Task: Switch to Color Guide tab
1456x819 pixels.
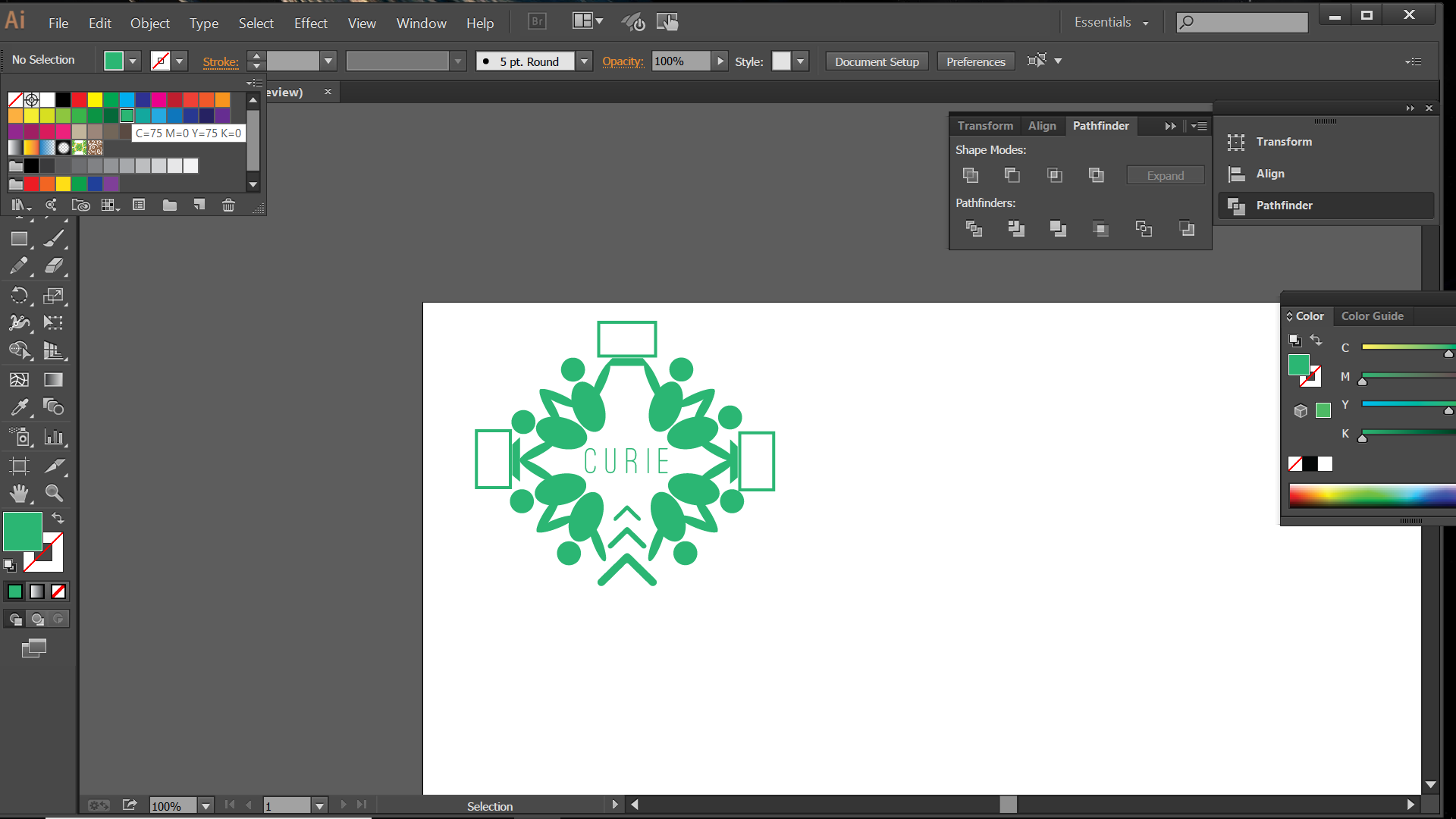Action: coord(1372,316)
